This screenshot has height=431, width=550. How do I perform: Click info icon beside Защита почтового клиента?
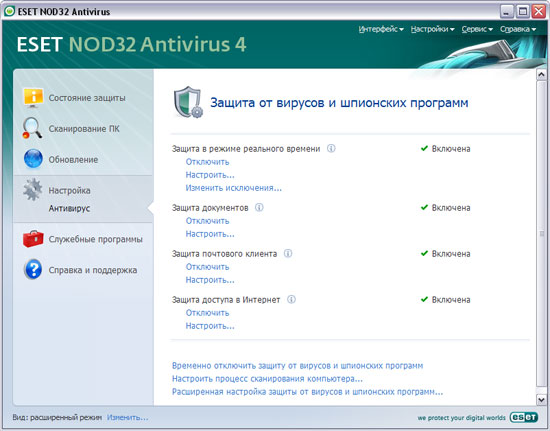point(288,253)
